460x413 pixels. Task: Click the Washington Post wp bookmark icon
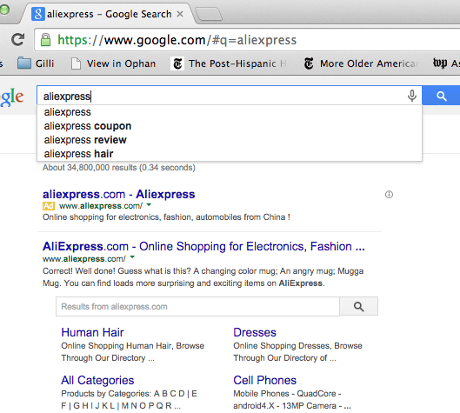440,63
